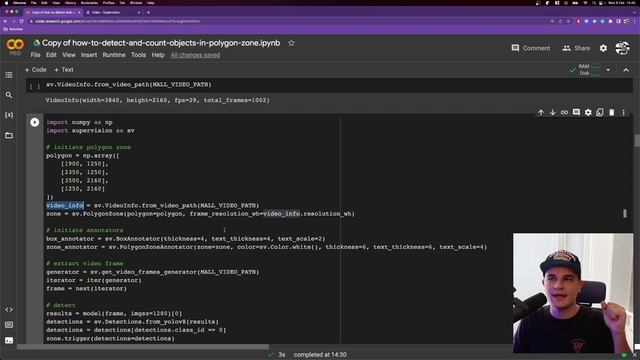This screenshot has width=640, height=360.
Task: Collapse the Colab header with chevron
Action: 626,70
